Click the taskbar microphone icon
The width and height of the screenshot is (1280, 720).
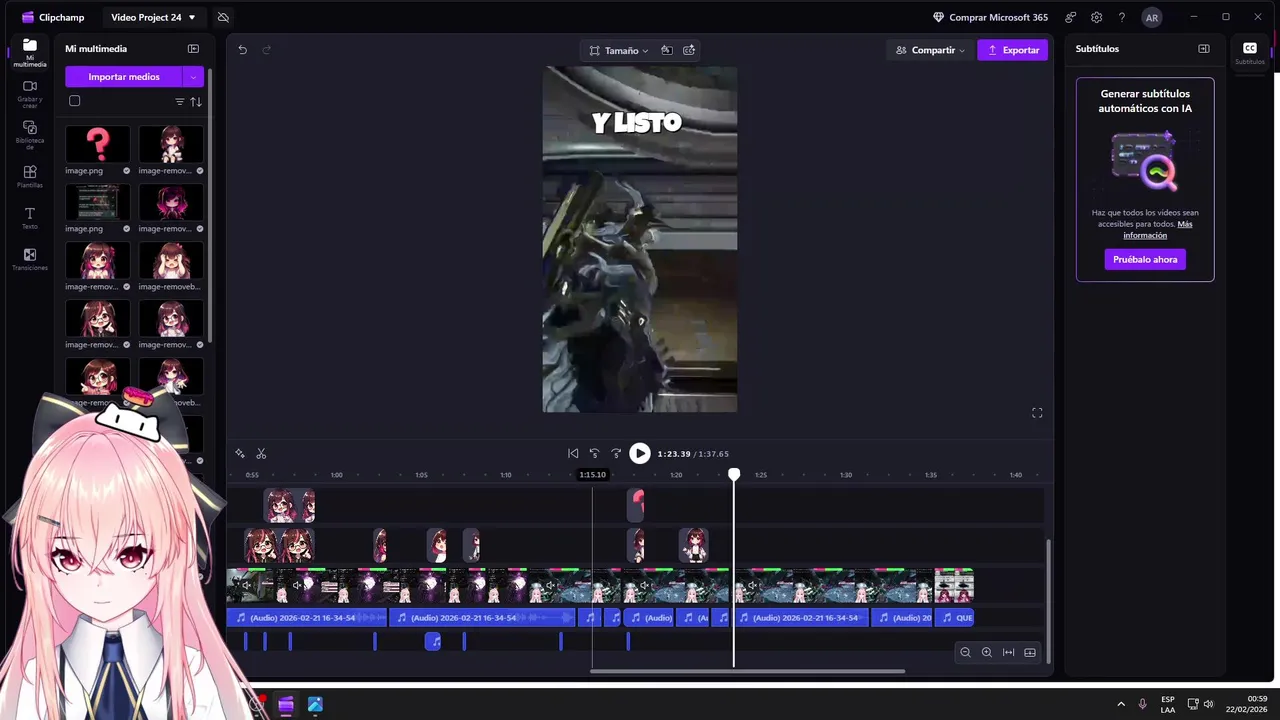(1143, 704)
